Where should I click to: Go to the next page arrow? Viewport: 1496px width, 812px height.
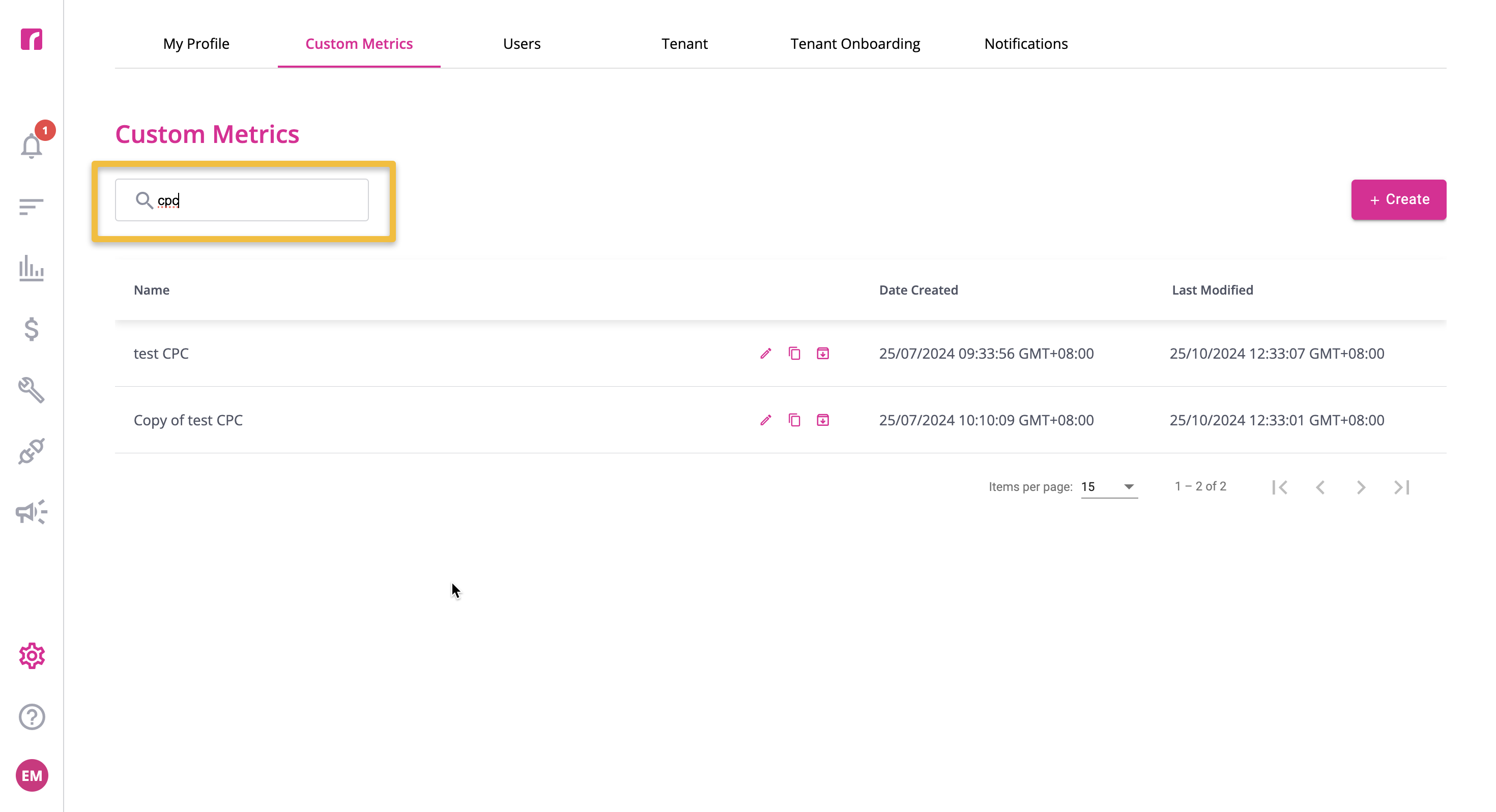1361,487
